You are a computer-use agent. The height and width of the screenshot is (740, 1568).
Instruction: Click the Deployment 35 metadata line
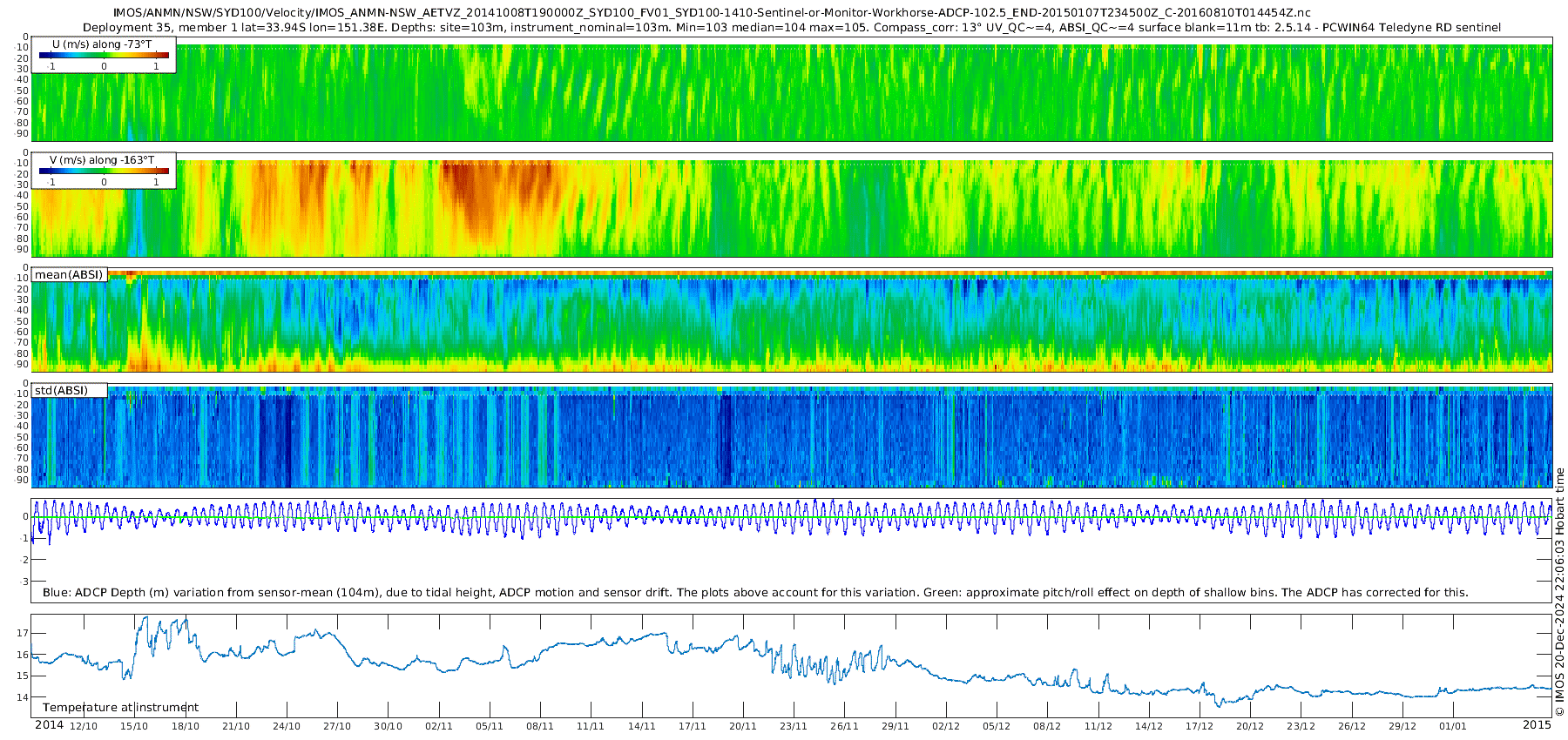791,27
